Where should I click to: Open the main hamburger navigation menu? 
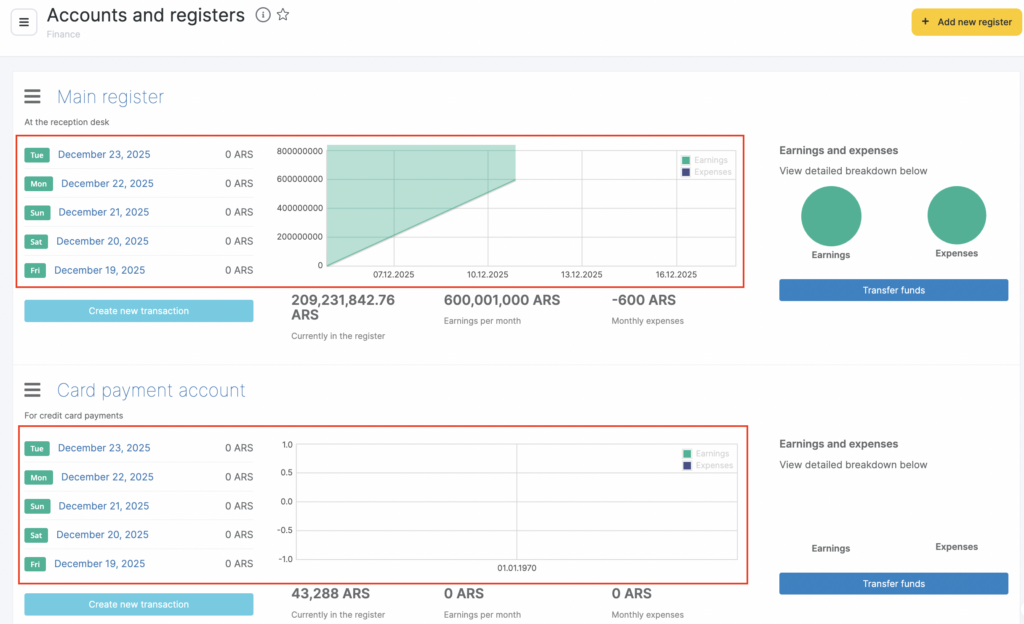pos(24,21)
